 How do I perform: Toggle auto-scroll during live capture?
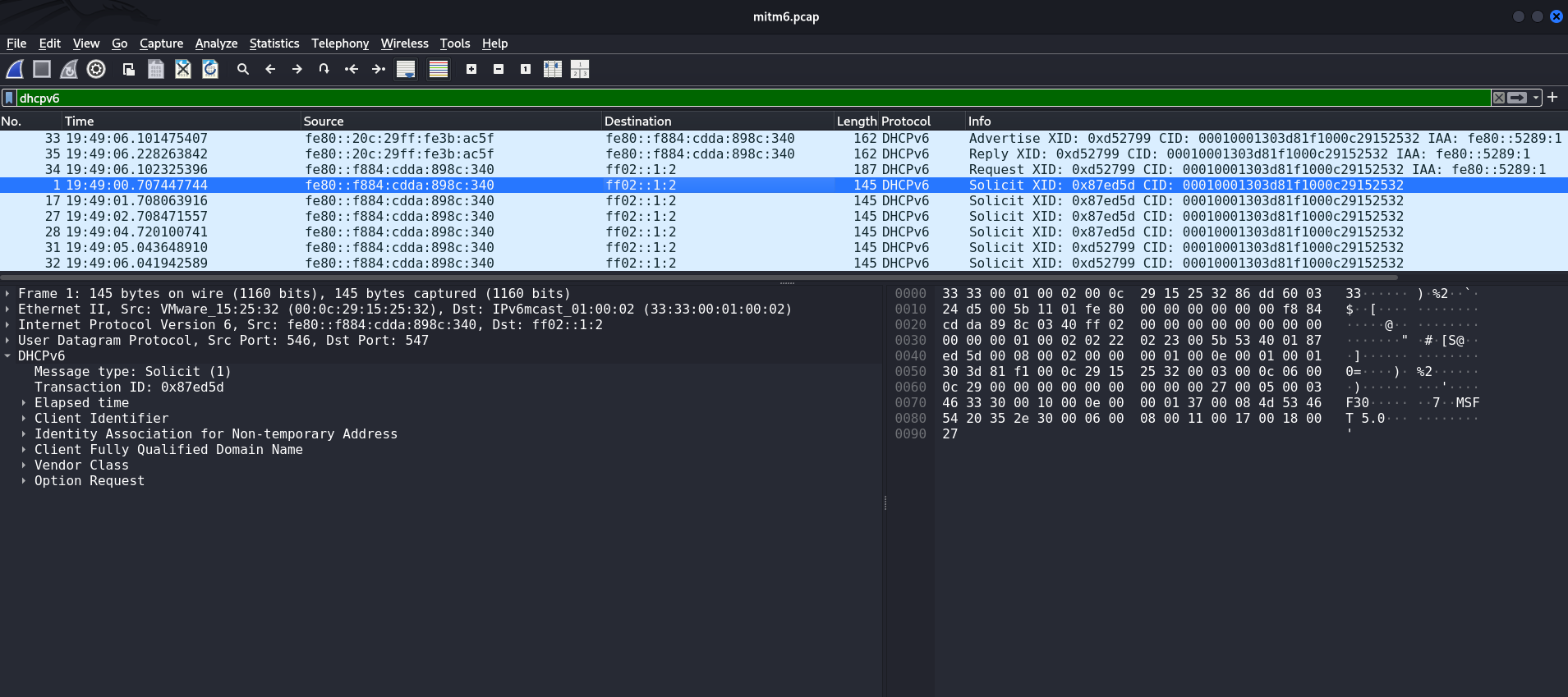click(x=406, y=70)
